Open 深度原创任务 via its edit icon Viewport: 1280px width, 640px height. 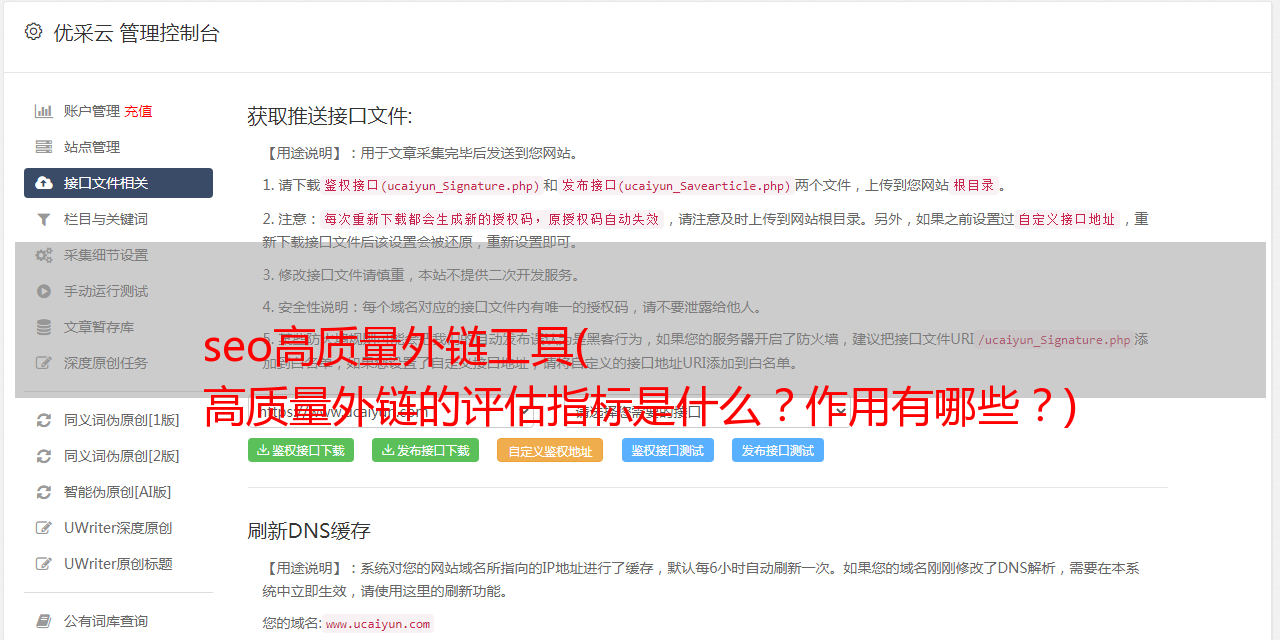pyautogui.click(x=44, y=363)
